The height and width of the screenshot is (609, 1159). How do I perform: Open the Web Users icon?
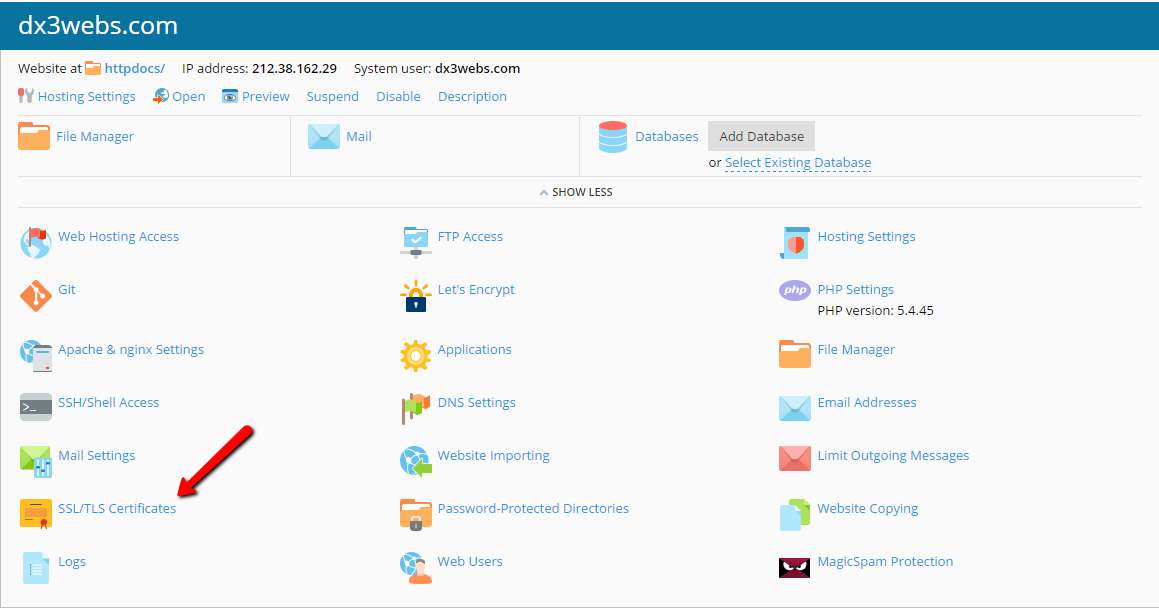pos(415,568)
